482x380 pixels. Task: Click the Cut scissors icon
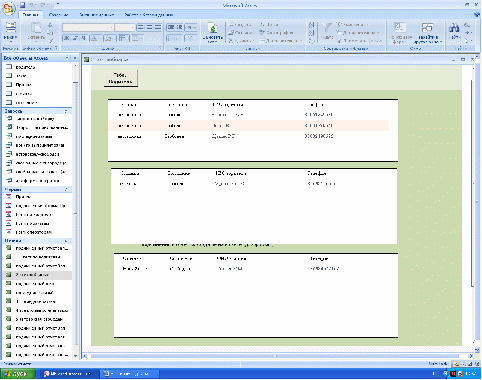[x=50, y=25]
